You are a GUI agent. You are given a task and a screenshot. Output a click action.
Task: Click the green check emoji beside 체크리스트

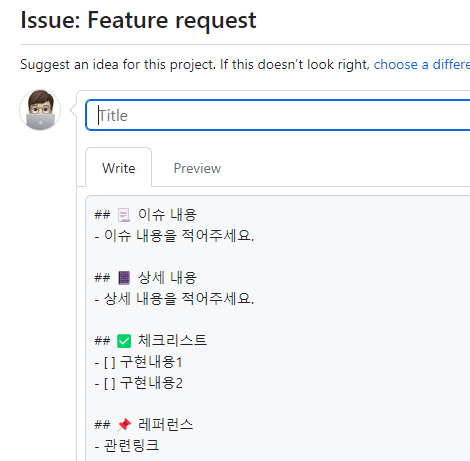tap(124, 341)
